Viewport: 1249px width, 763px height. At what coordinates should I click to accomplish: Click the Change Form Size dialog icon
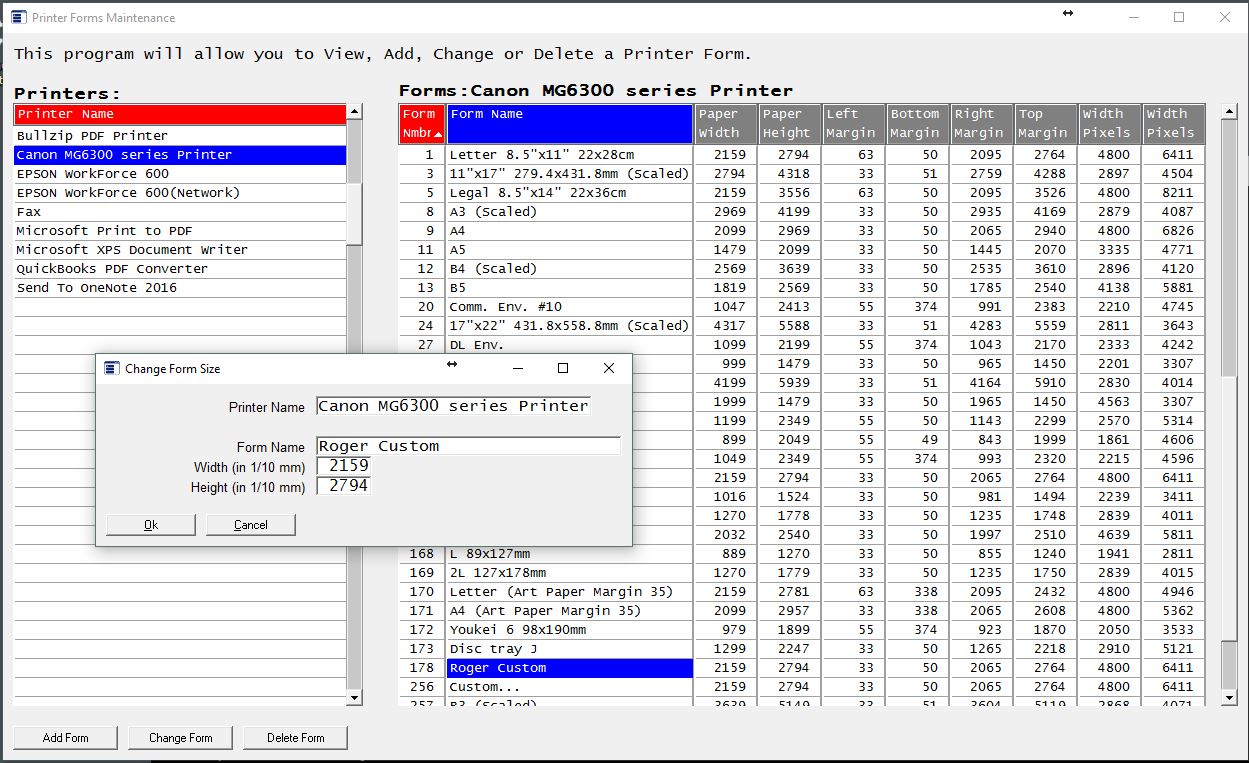(x=112, y=368)
